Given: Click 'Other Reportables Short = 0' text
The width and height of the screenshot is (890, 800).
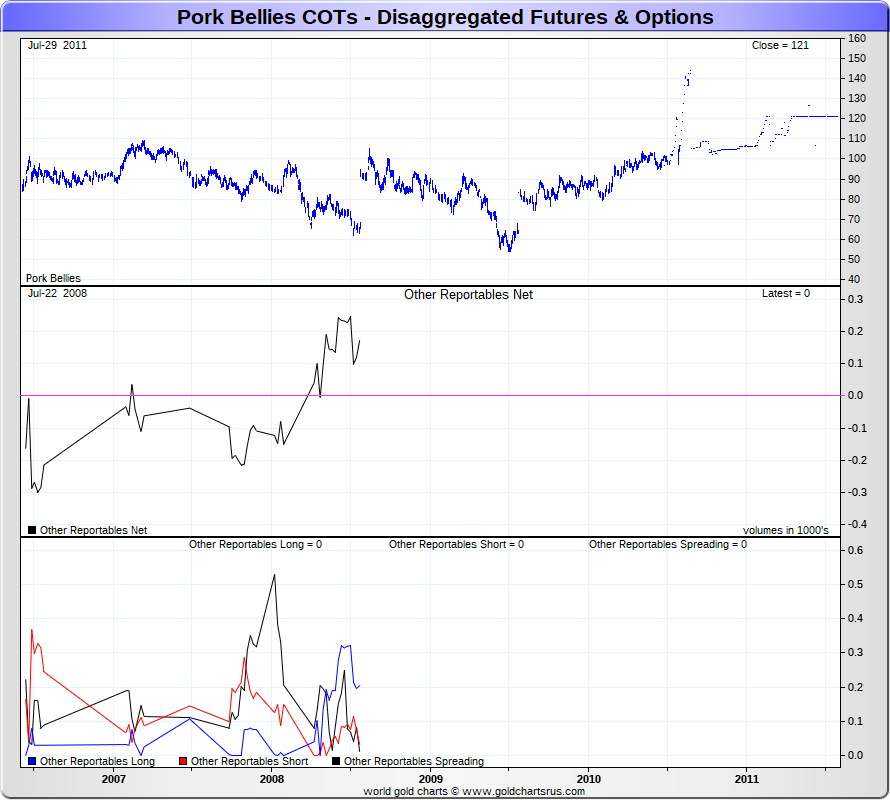Looking at the screenshot, I should pos(456,544).
